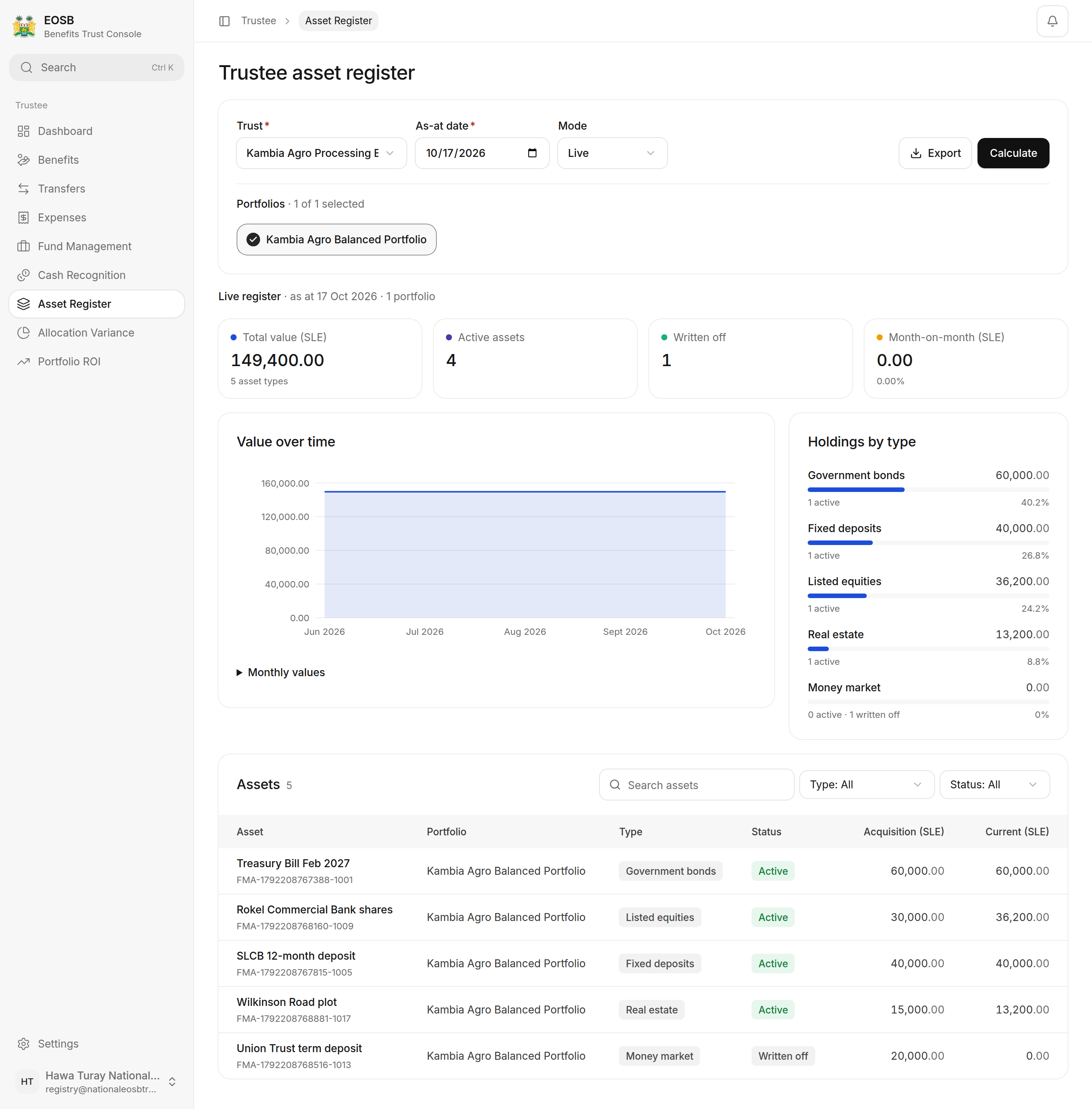Click the Portfolio ROI trend icon

24,361
